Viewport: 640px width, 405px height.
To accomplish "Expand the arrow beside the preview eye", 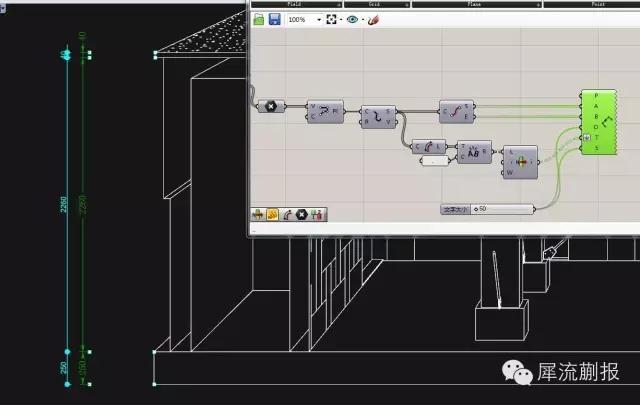I will point(362,20).
